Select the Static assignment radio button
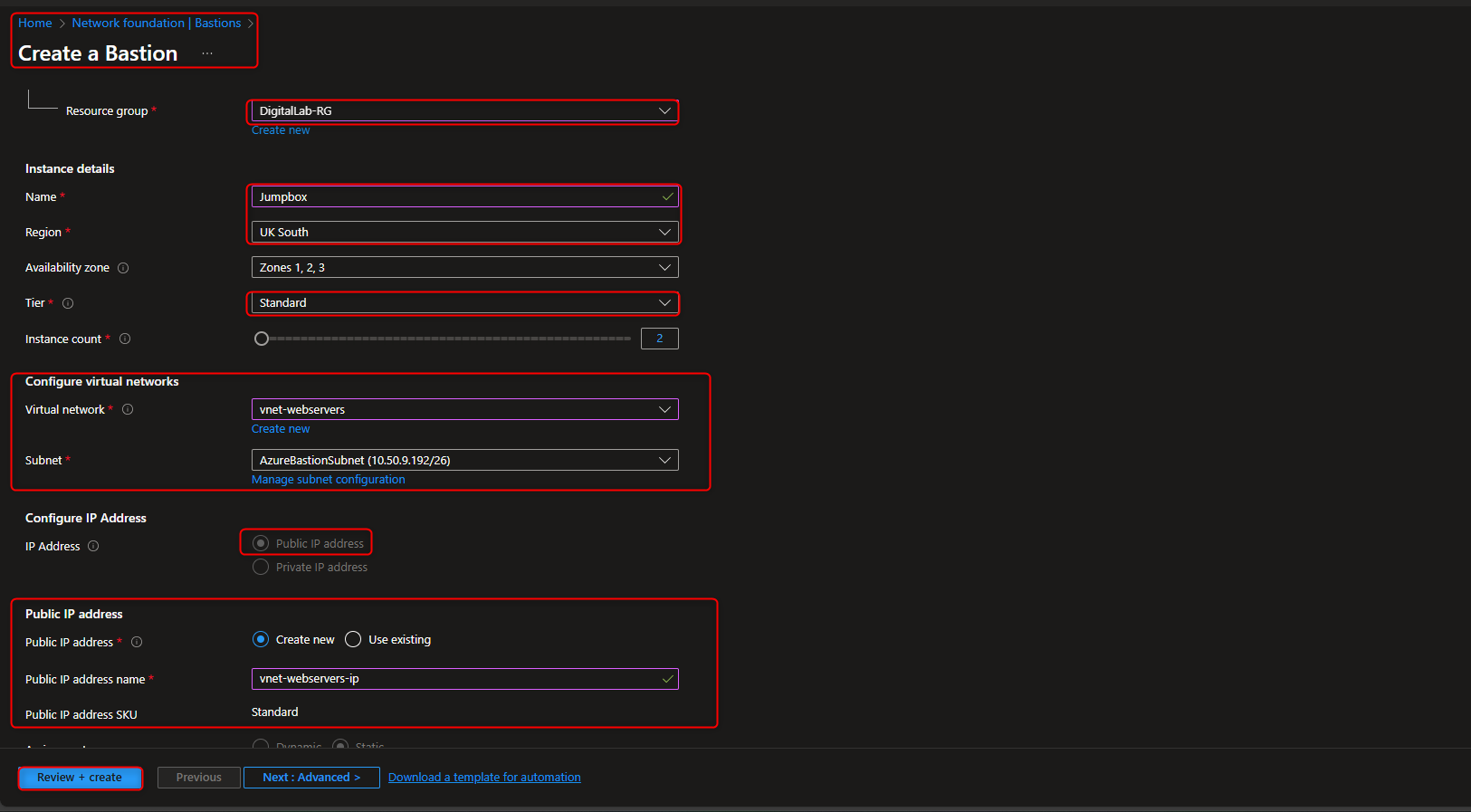Viewport: 1471px width, 812px height. 340,744
